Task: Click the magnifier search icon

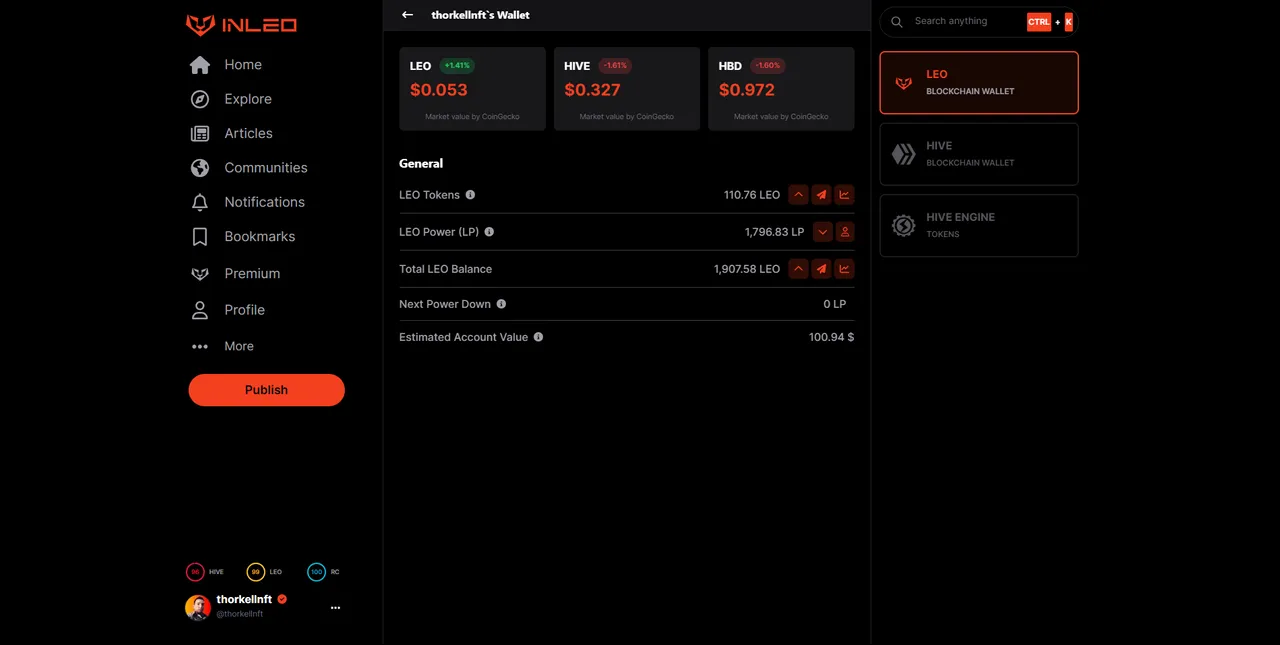Action: point(897,22)
